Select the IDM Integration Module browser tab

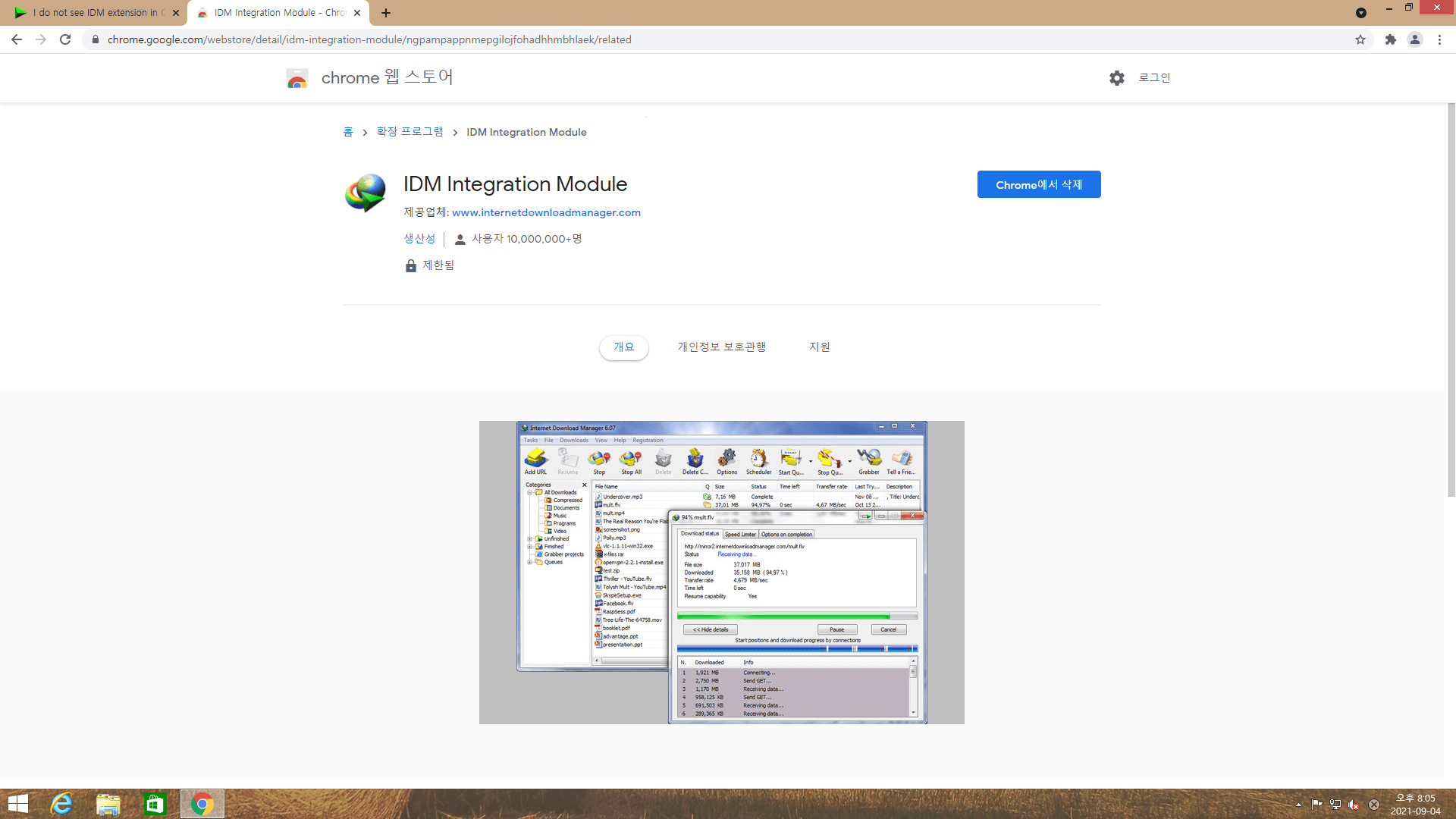click(278, 13)
